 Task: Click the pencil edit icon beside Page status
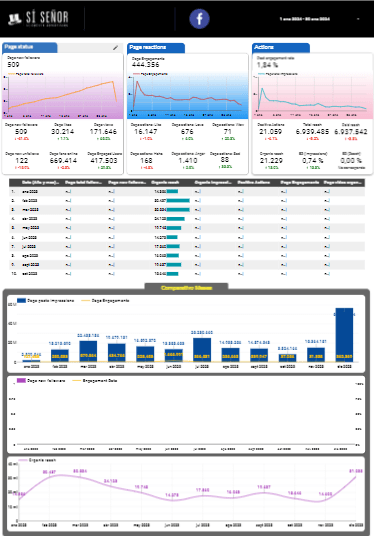(x=115, y=48)
